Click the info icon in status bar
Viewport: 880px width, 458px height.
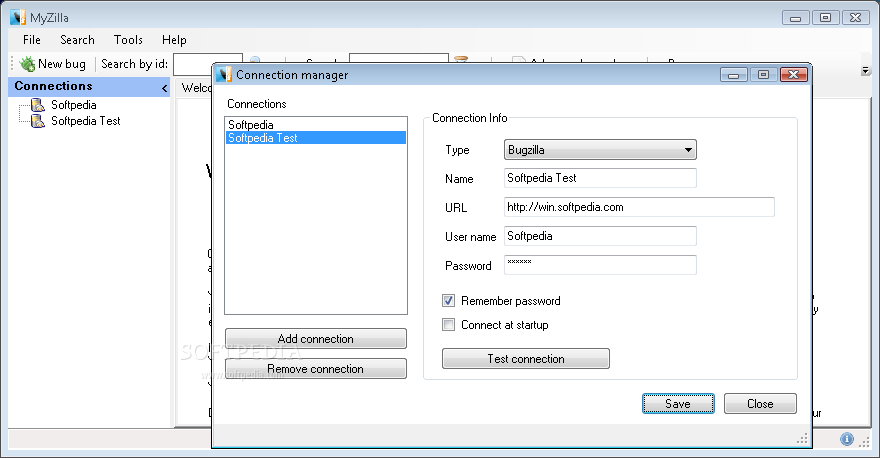[847, 439]
